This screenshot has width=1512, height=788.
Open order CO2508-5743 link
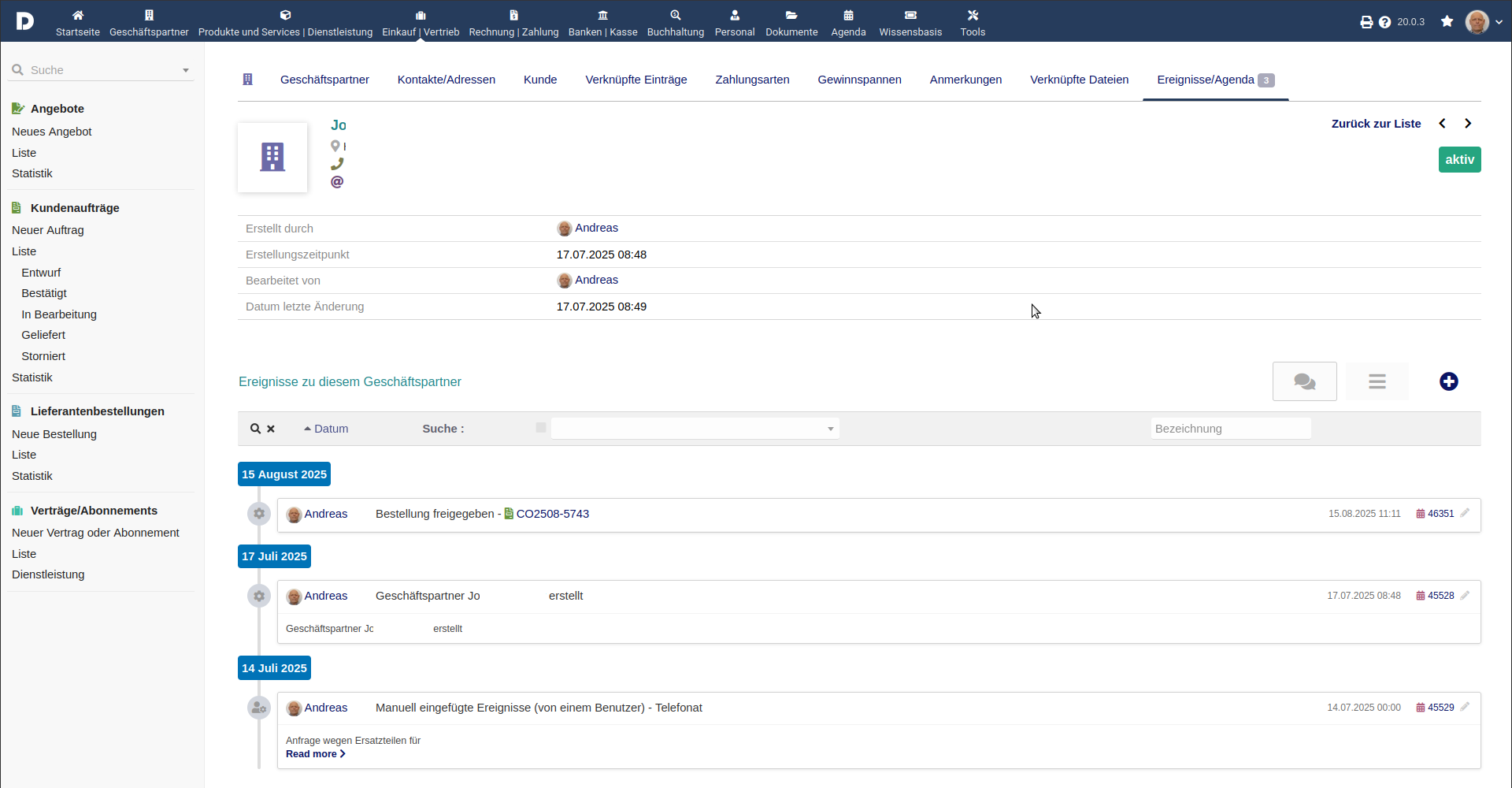click(x=552, y=514)
